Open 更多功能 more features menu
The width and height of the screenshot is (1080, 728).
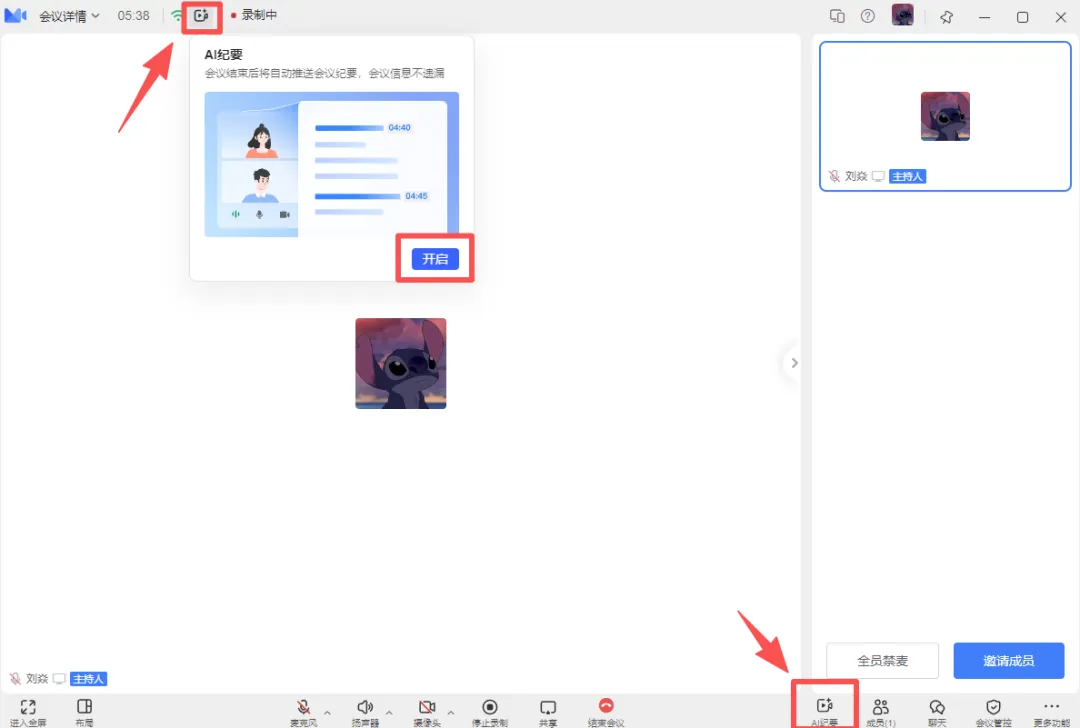(1052, 712)
